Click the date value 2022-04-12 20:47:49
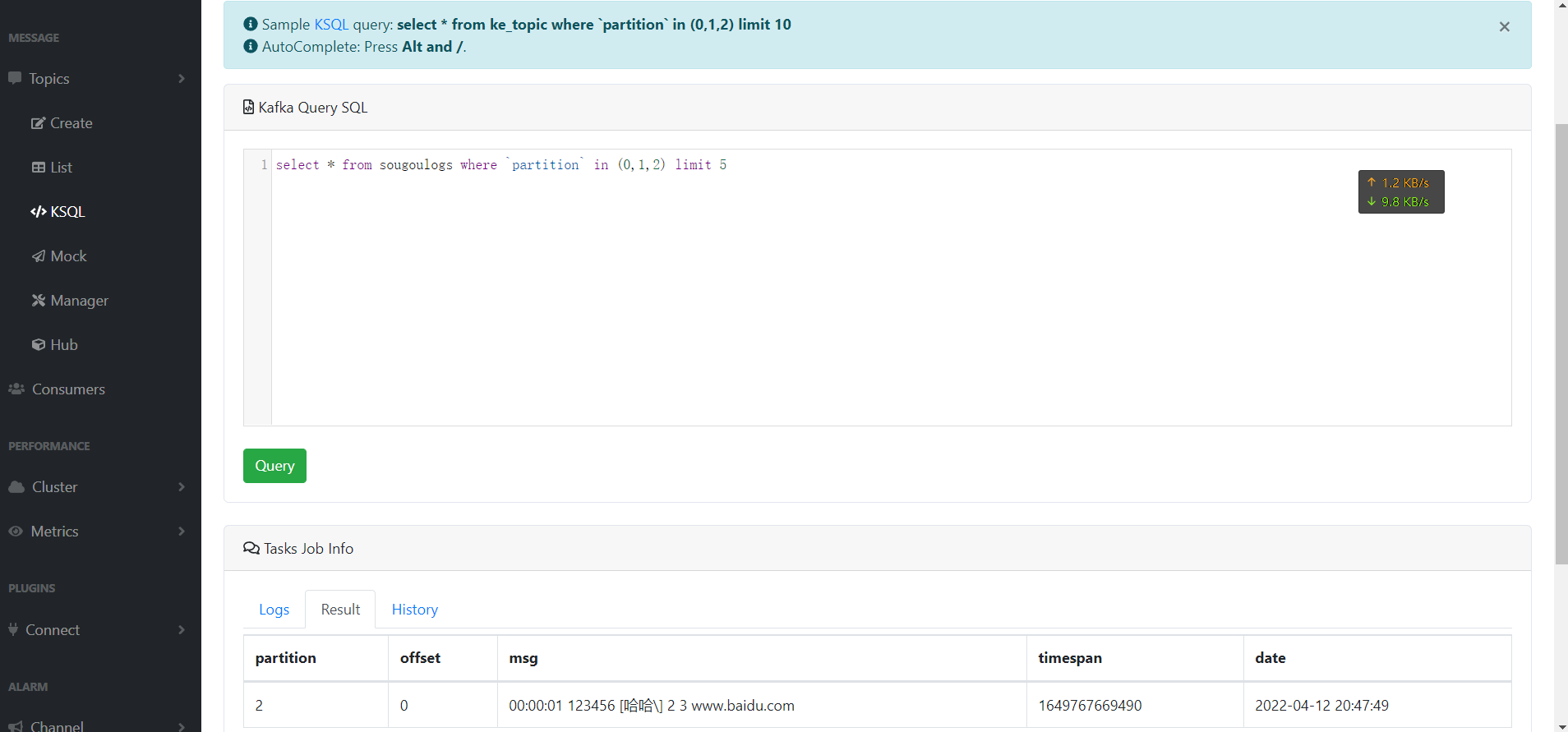1568x732 pixels. (1321, 706)
